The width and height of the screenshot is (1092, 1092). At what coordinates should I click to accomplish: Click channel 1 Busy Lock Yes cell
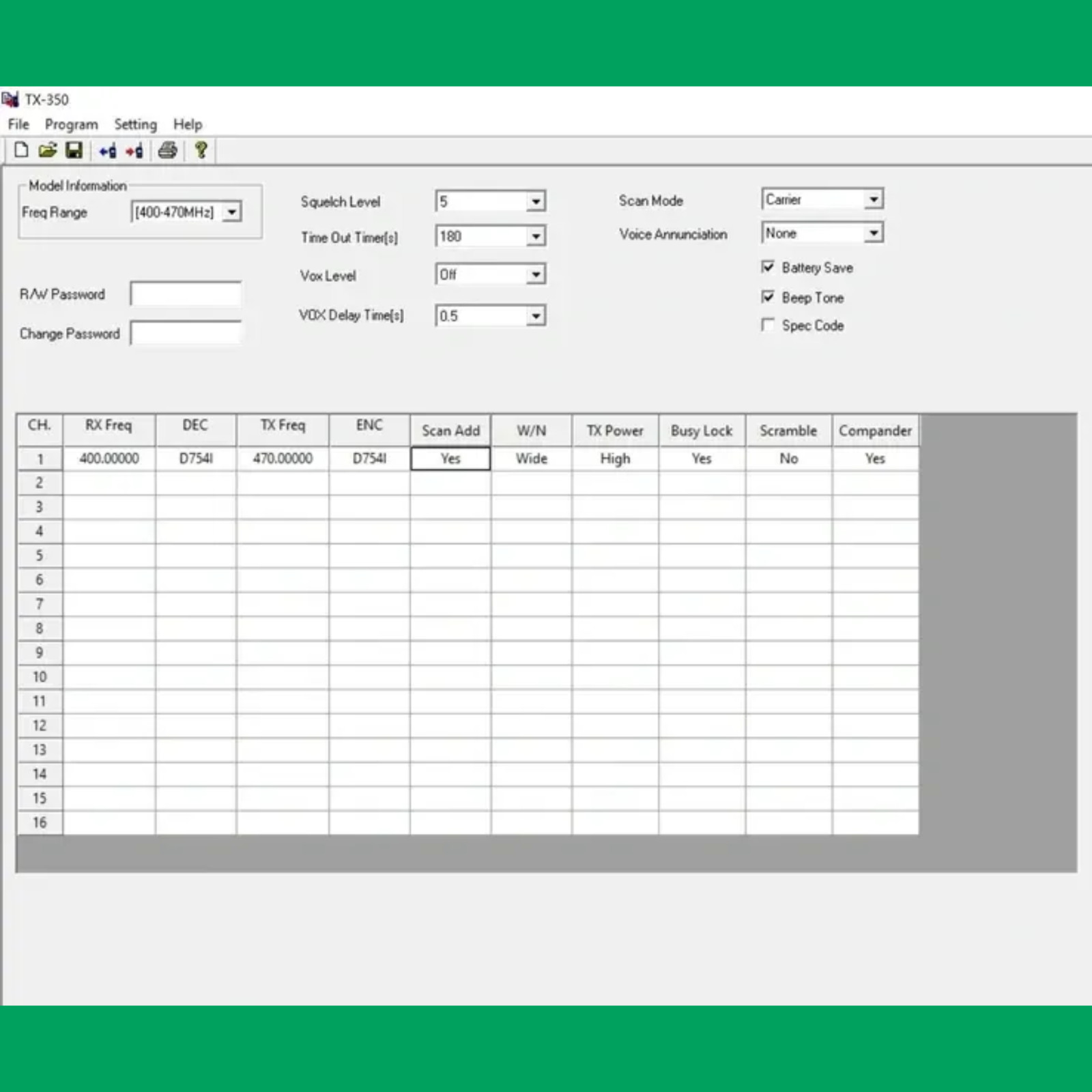[x=702, y=459]
